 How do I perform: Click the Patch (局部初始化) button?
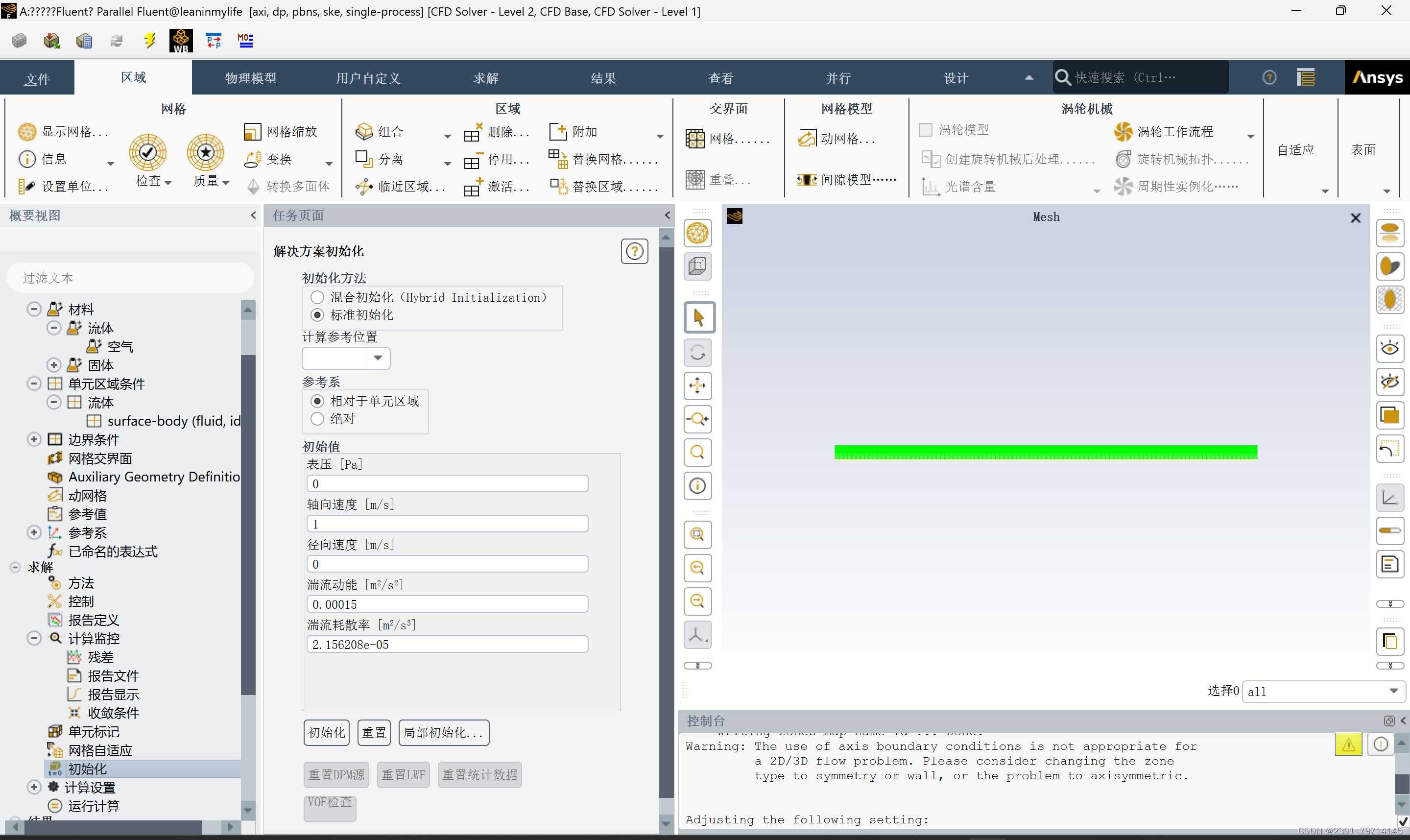pyautogui.click(x=444, y=732)
